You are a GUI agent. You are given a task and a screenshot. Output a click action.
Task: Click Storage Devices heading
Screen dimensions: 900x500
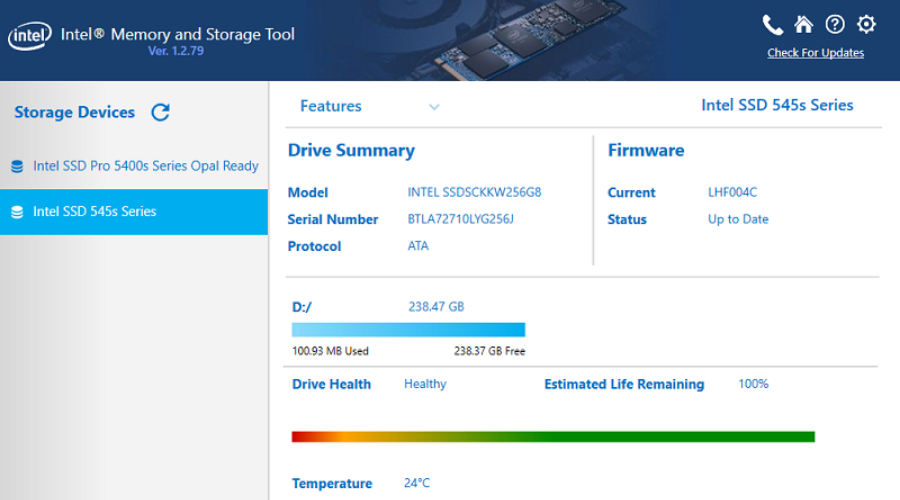(75, 112)
